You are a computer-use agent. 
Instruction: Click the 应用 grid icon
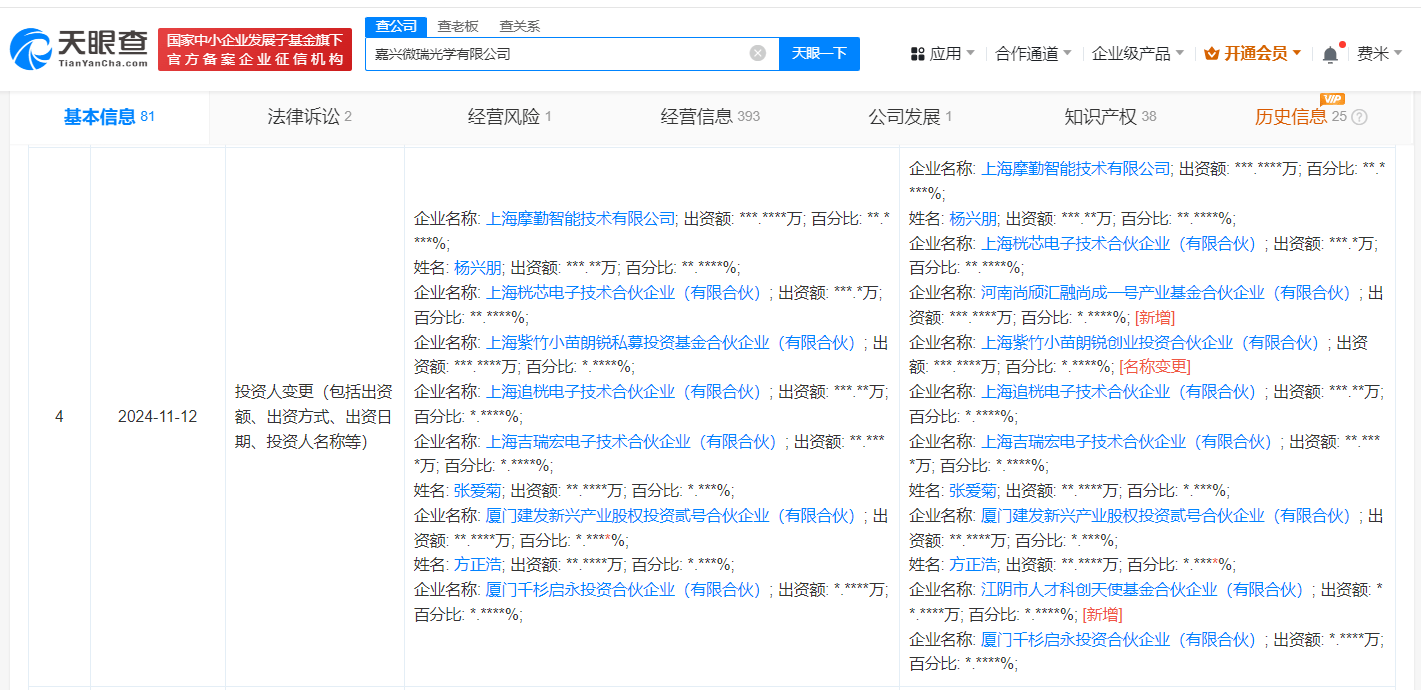(917, 54)
